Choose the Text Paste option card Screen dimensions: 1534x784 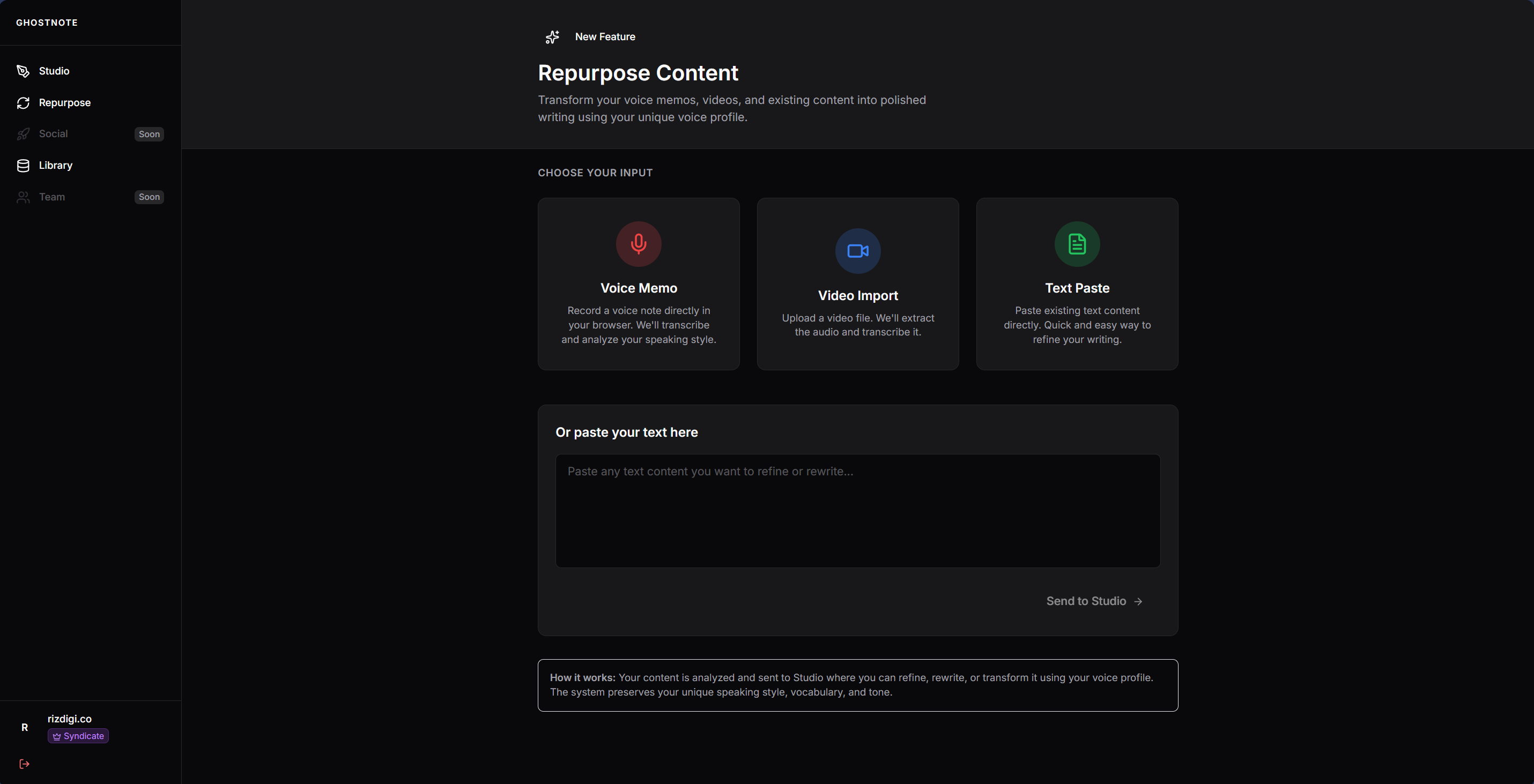click(x=1077, y=283)
